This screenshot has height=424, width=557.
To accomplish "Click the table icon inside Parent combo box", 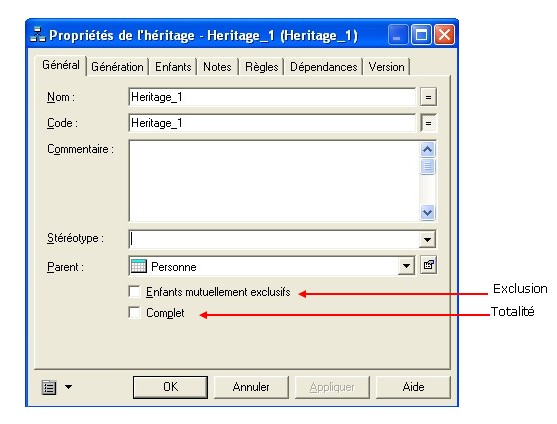I will click(139, 266).
